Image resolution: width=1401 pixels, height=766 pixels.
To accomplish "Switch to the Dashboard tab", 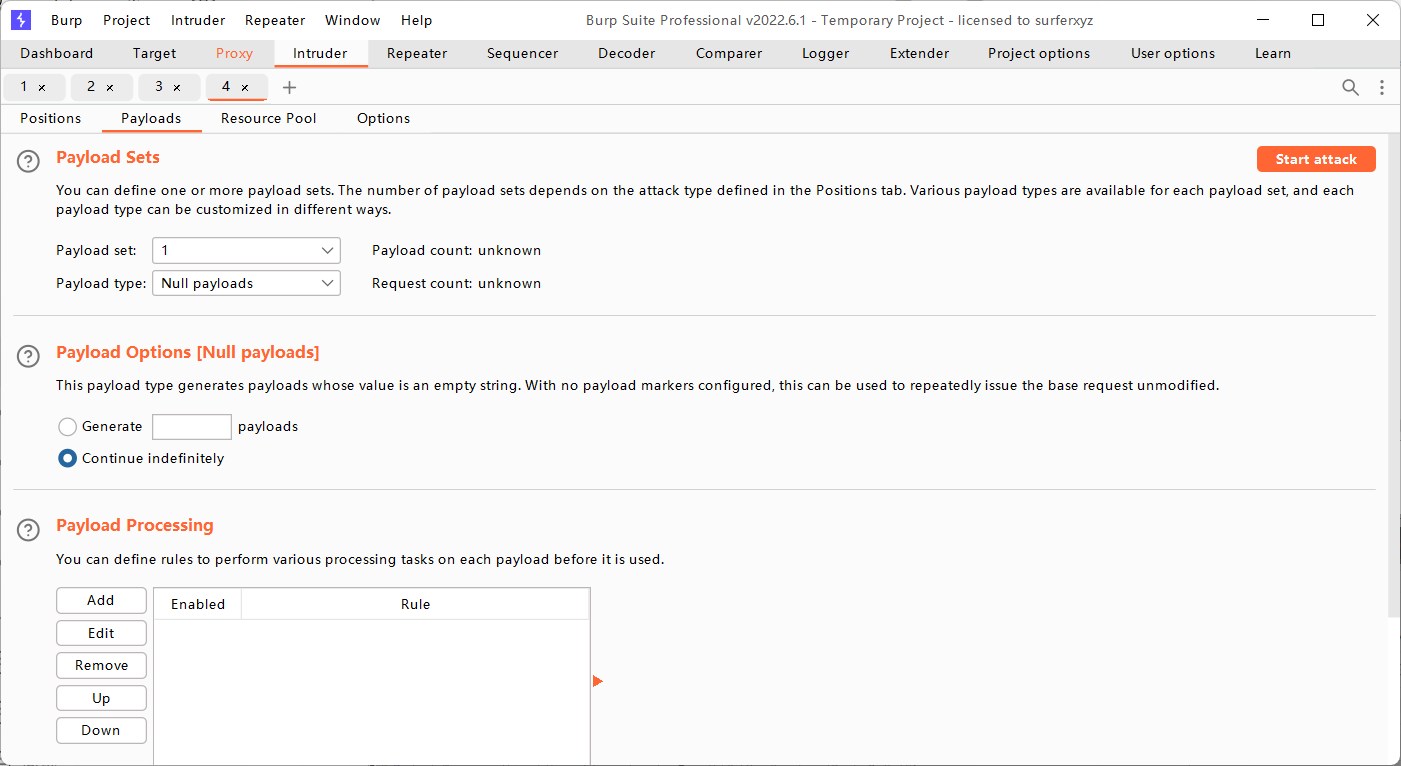I will pos(57,54).
